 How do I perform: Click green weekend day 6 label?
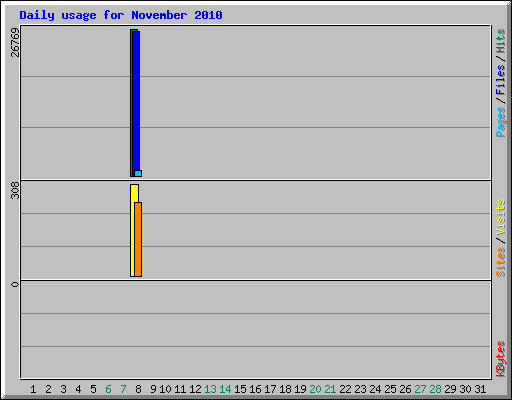click(108, 389)
